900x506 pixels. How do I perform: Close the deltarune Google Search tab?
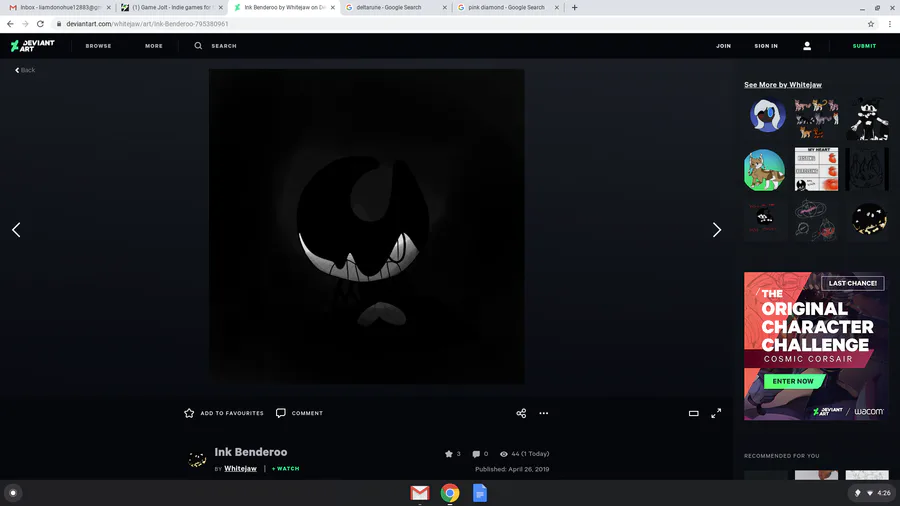(x=444, y=7)
